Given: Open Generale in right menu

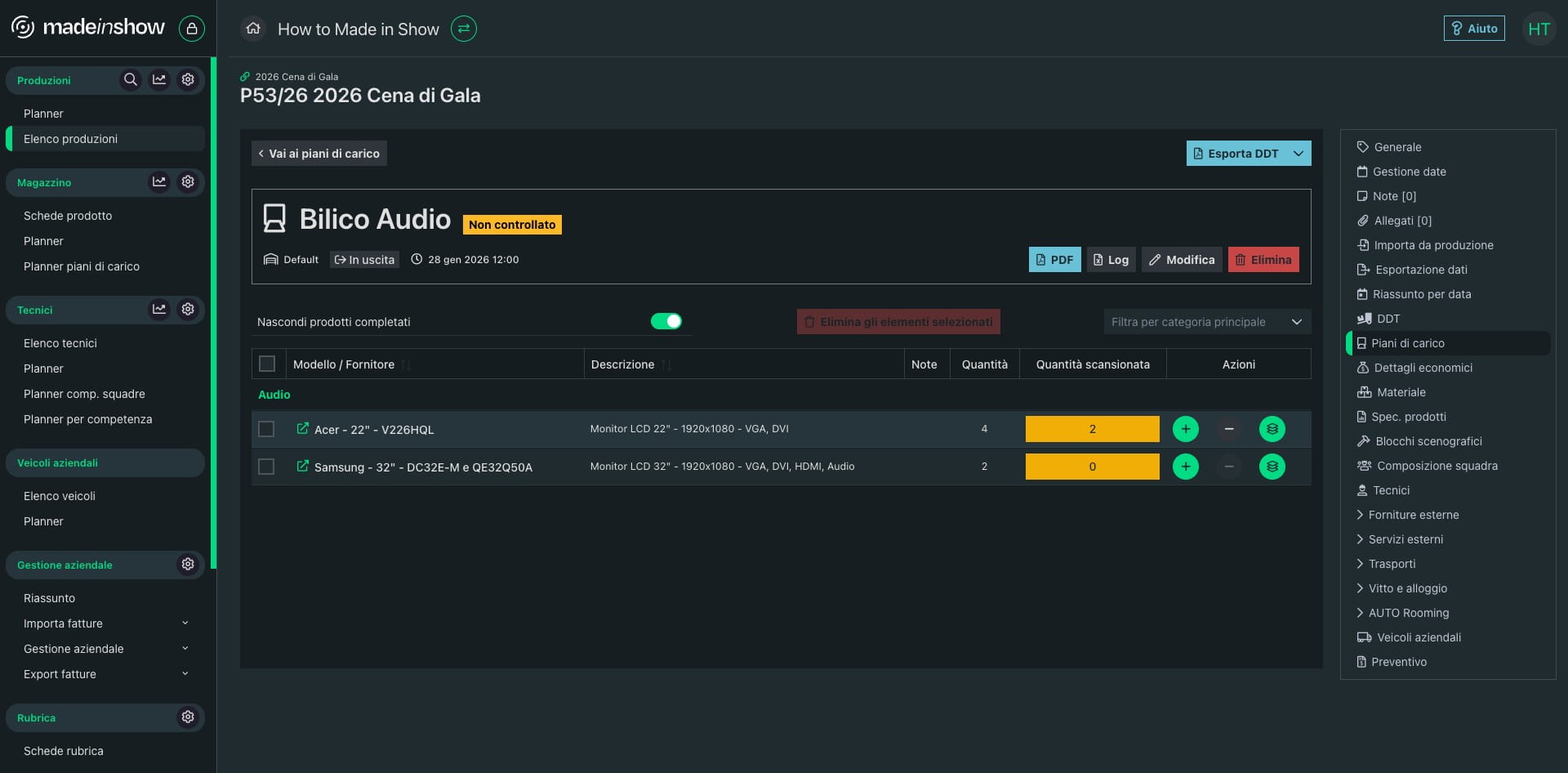Looking at the screenshot, I should tap(1389, 147).
